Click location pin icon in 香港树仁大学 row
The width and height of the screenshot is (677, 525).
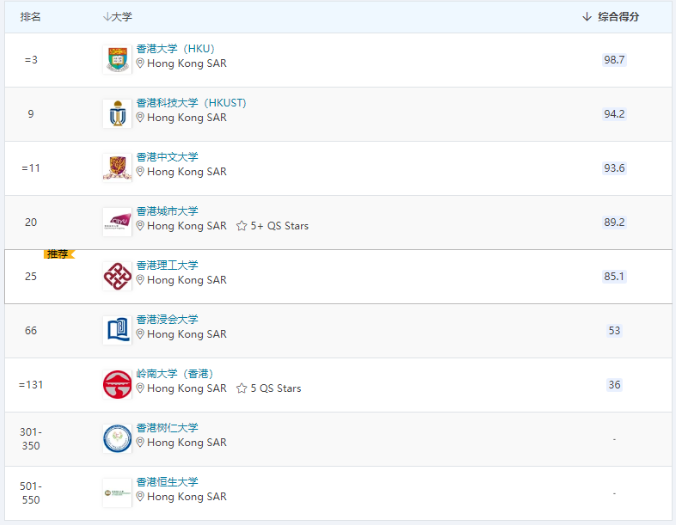point(140,442)
